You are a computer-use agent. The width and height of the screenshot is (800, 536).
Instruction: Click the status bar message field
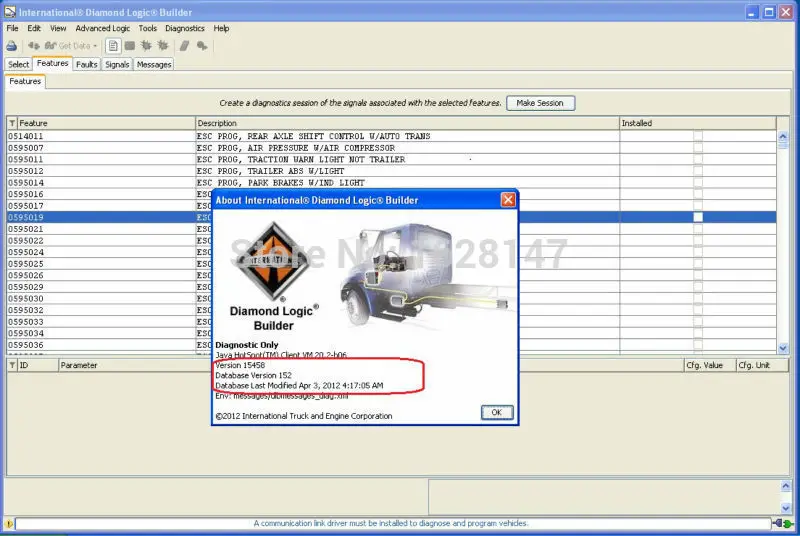[x=393, y=523]
